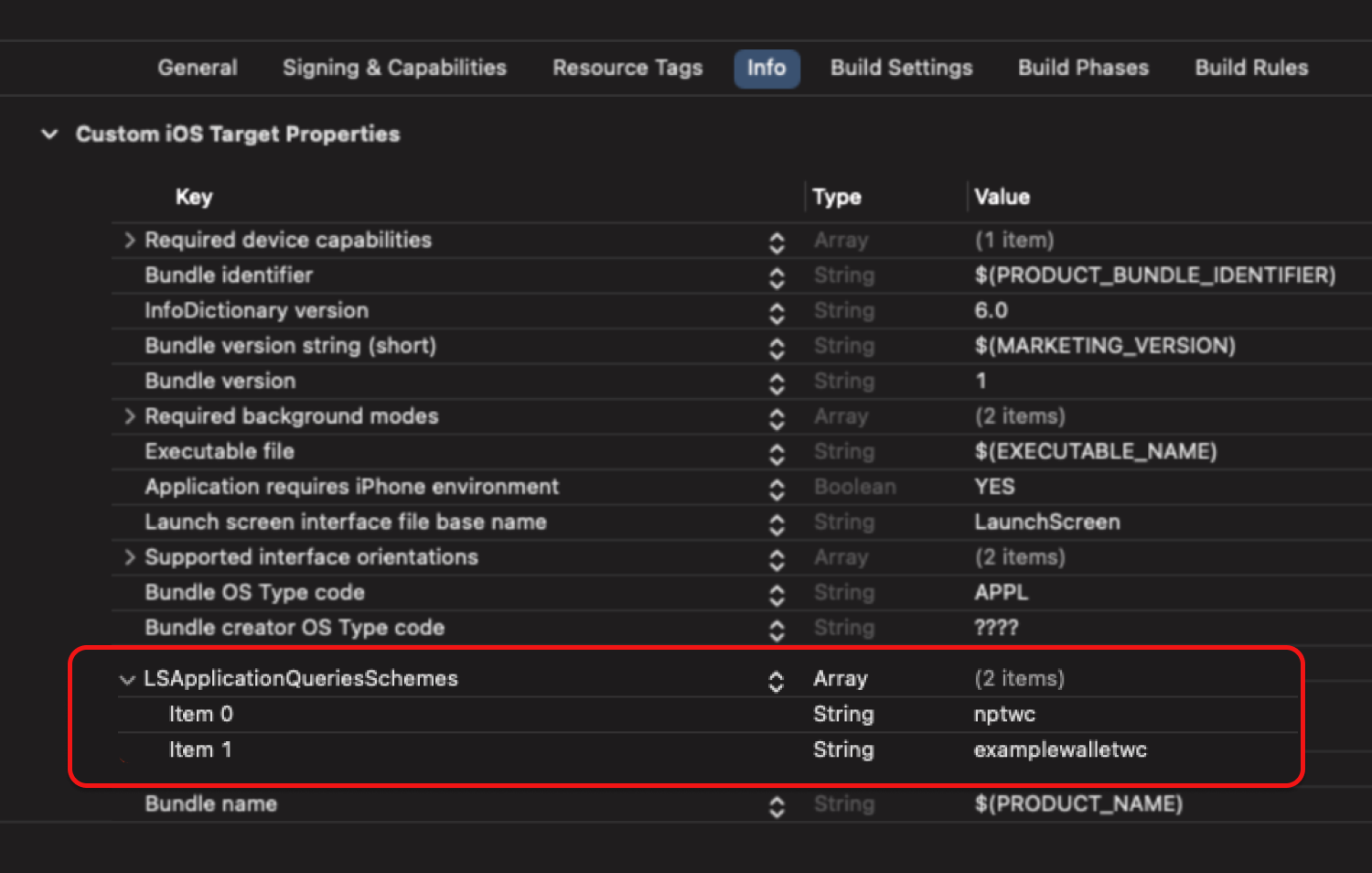The image size is (1372, 873).
Task: Click key stepper for Bundle version
Action: [777, 383]
